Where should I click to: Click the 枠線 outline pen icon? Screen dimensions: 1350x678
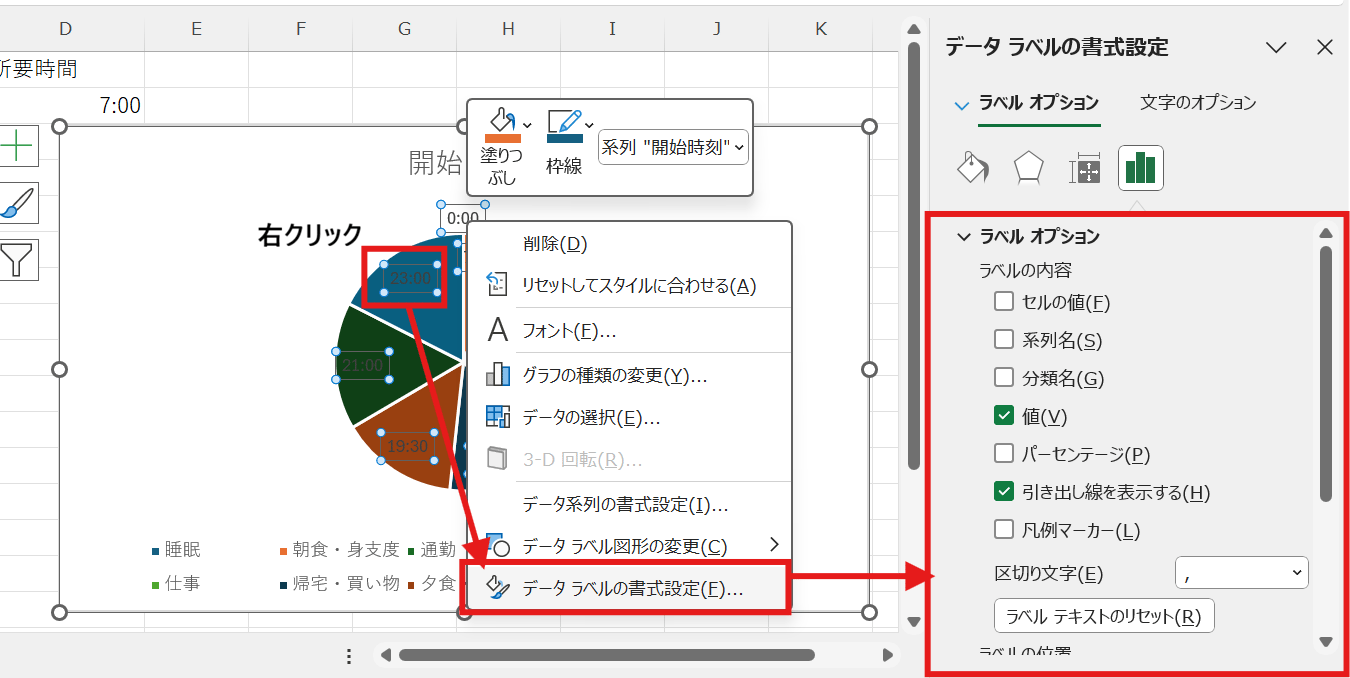[564, 126]
